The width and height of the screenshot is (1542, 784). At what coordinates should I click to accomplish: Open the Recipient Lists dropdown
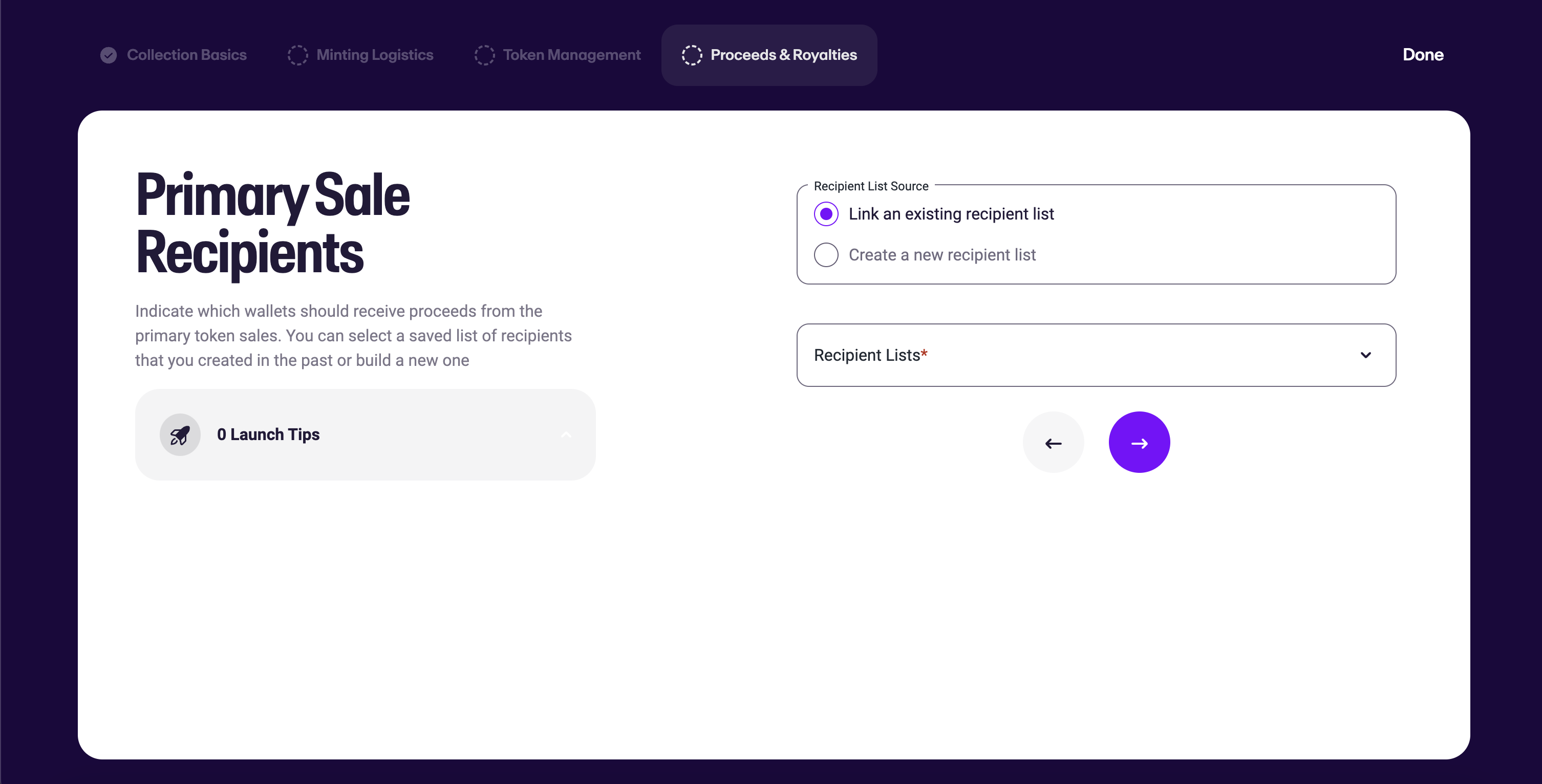click(1096, 356)
